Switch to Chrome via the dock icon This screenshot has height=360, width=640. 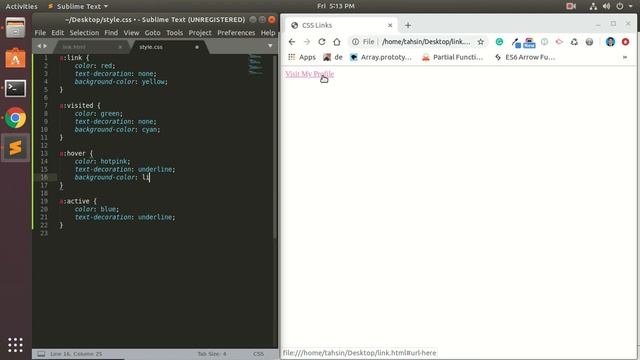pos(16,118)
